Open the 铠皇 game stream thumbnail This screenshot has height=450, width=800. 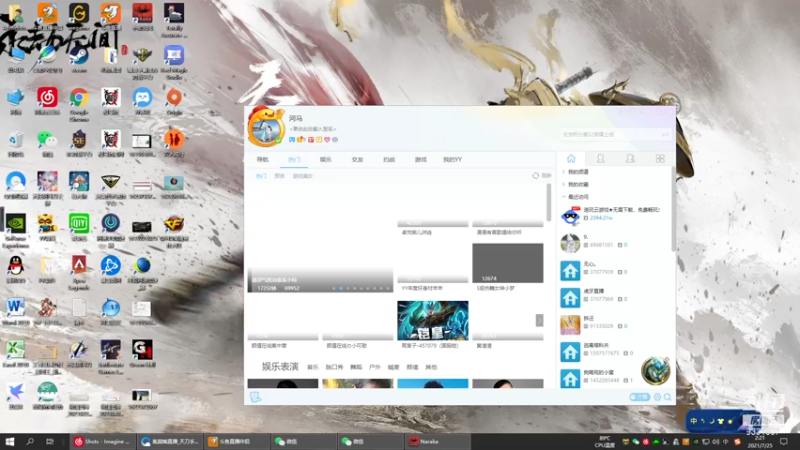(433, 320)
